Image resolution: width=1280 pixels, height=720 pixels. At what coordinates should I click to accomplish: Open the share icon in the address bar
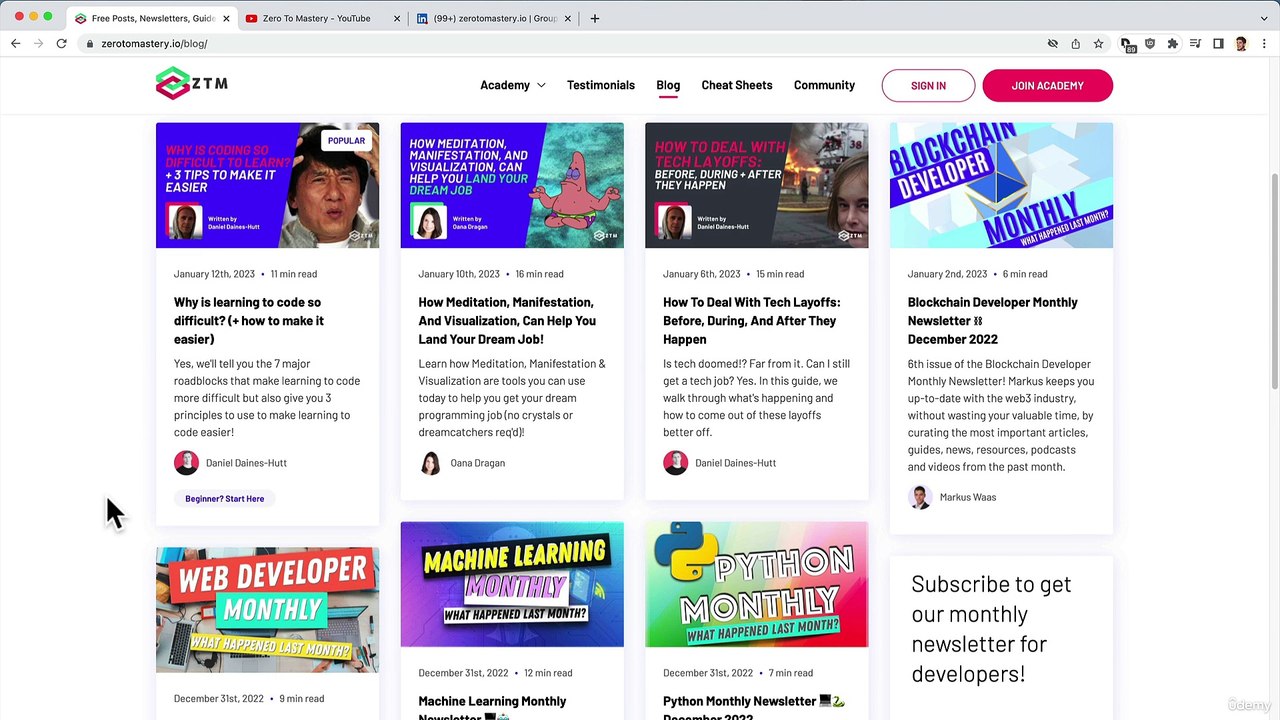click(x=1075, y=44)
